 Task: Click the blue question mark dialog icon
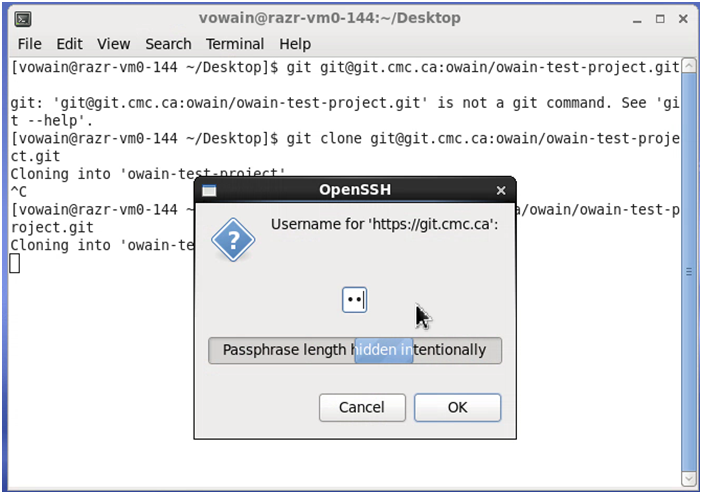pos(233,240)
